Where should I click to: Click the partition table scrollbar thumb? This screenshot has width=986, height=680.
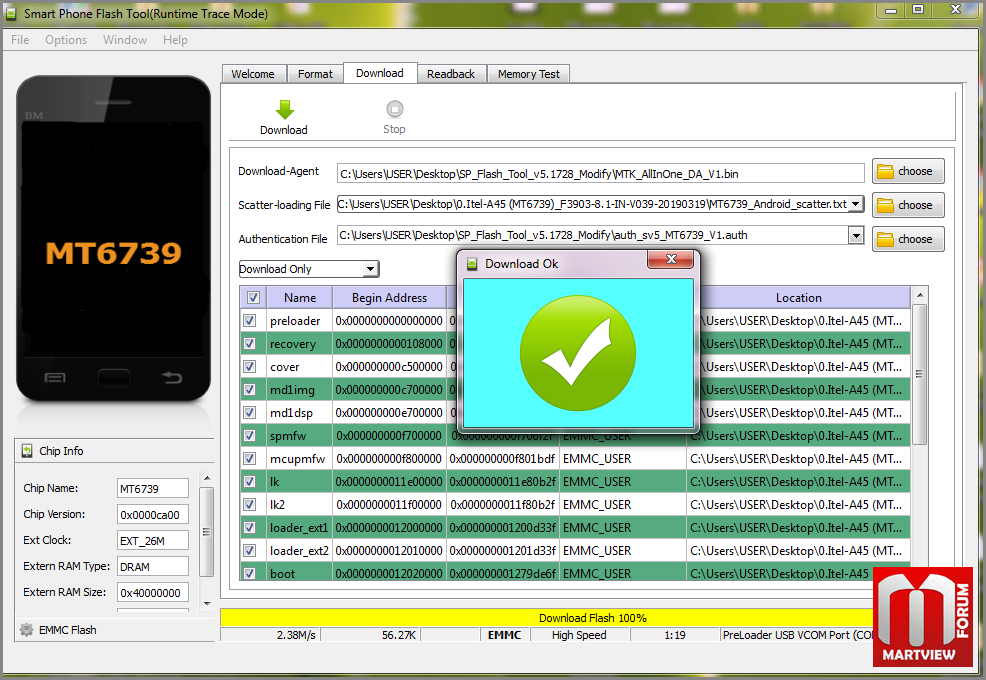[919, 374]
